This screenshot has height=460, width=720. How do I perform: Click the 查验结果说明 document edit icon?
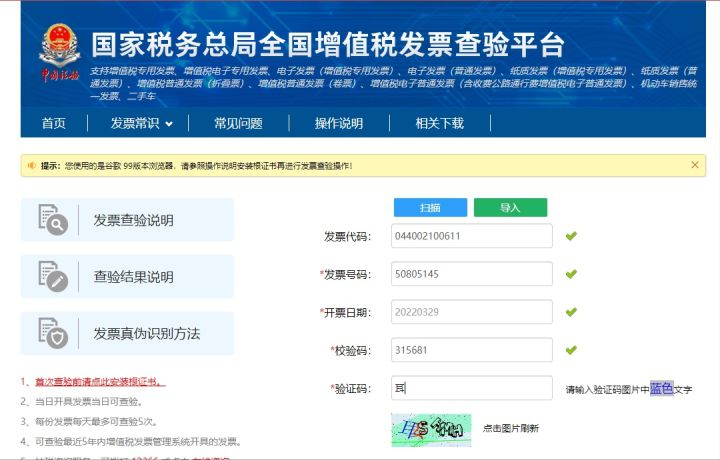tap(52, 276)
